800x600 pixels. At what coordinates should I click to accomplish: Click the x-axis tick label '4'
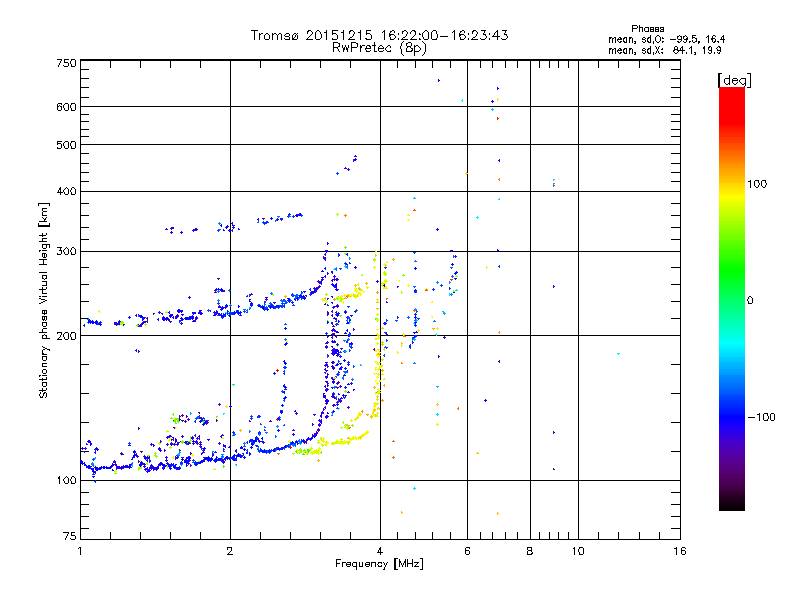380,551
